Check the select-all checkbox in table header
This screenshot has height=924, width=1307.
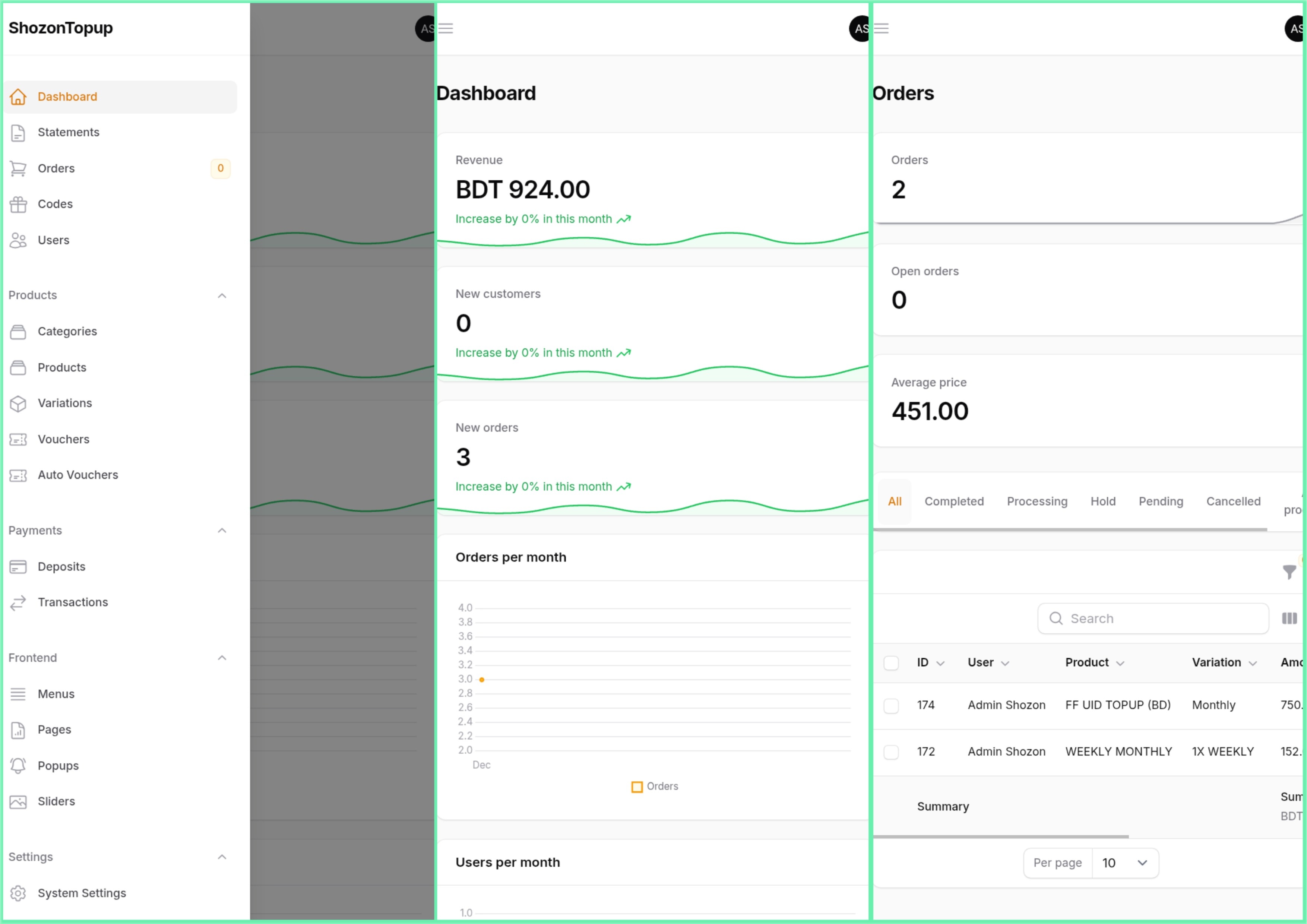[891, 663]
